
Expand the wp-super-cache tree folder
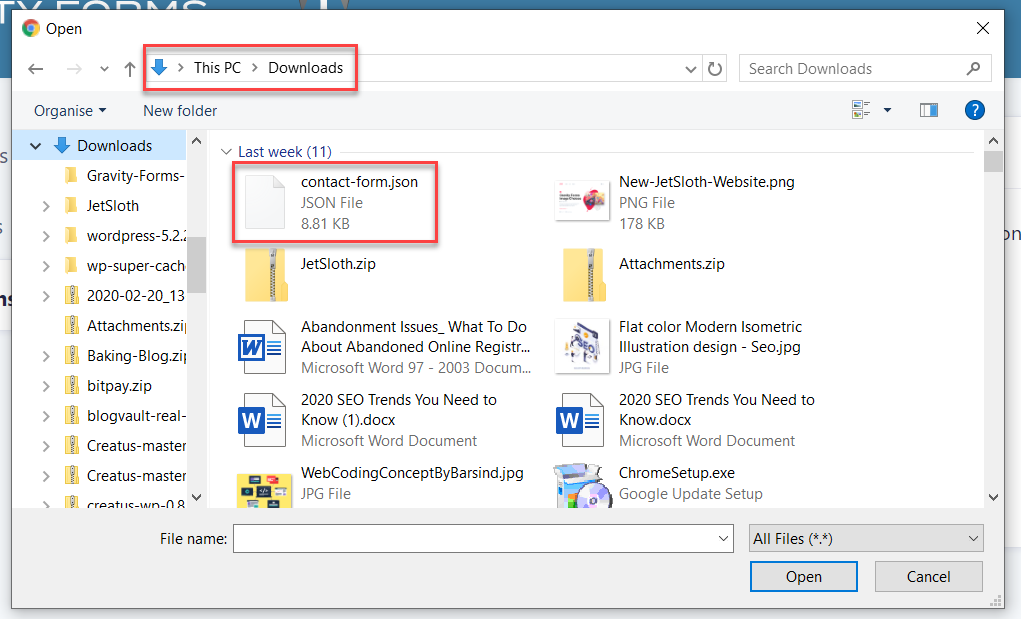click(x=46, y=266)
